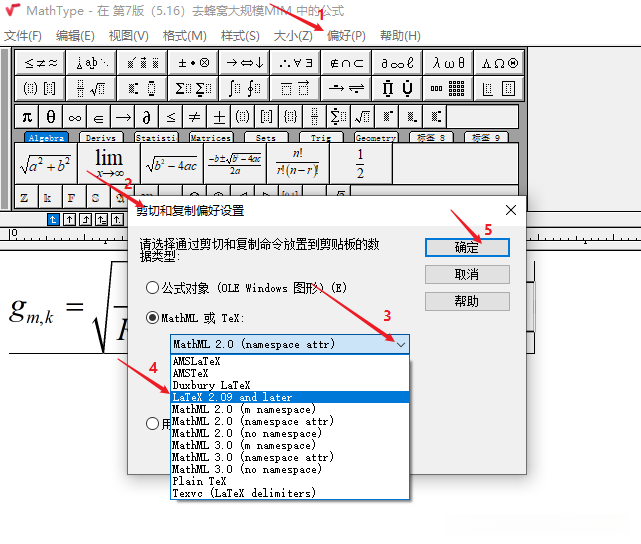Image resolution: width=641 pixels, height=544 pixels.
Task: Insert the infinity symbol from small bar
Action: 75,117
